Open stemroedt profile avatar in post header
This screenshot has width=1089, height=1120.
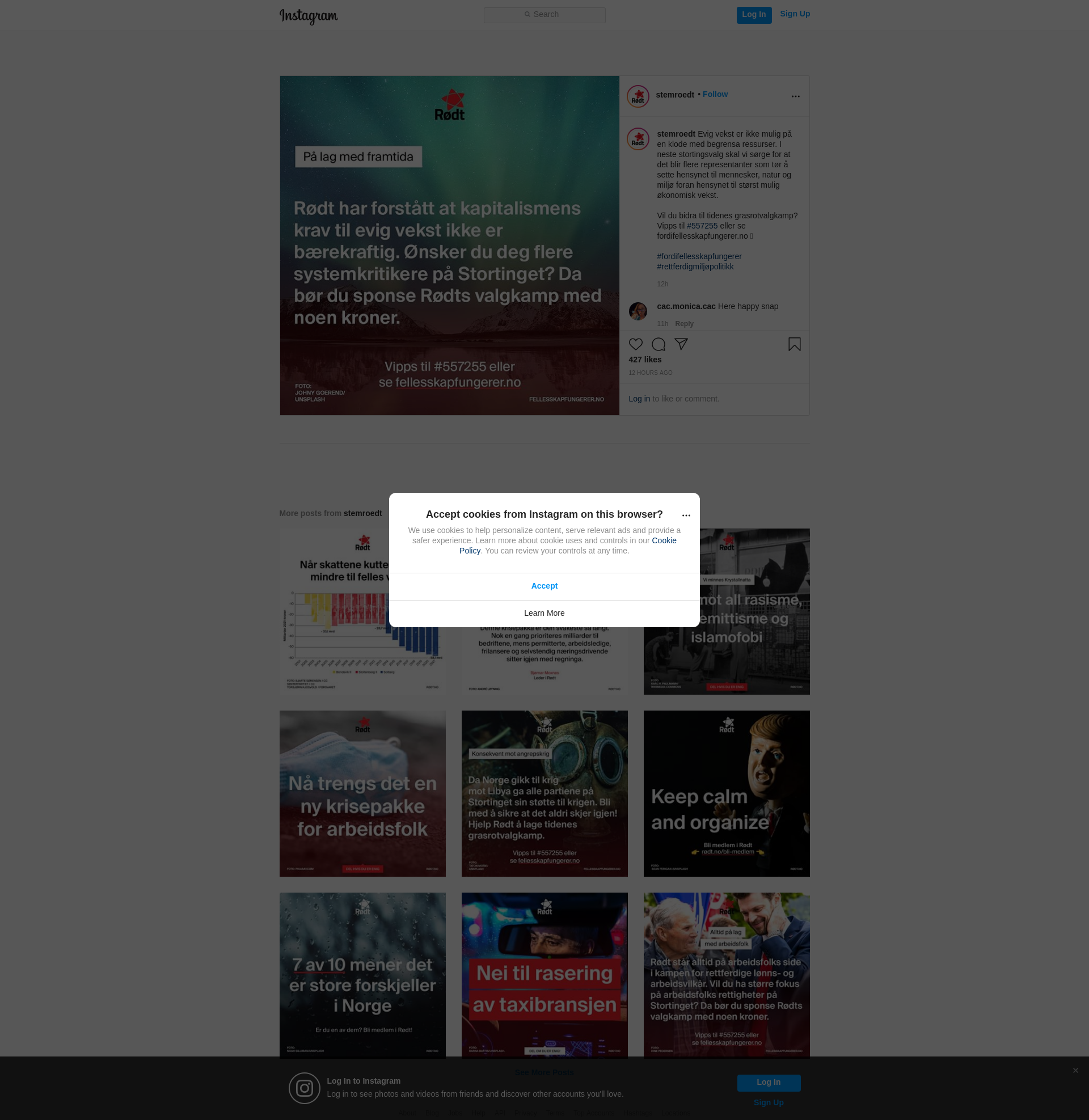click(638, 96)
